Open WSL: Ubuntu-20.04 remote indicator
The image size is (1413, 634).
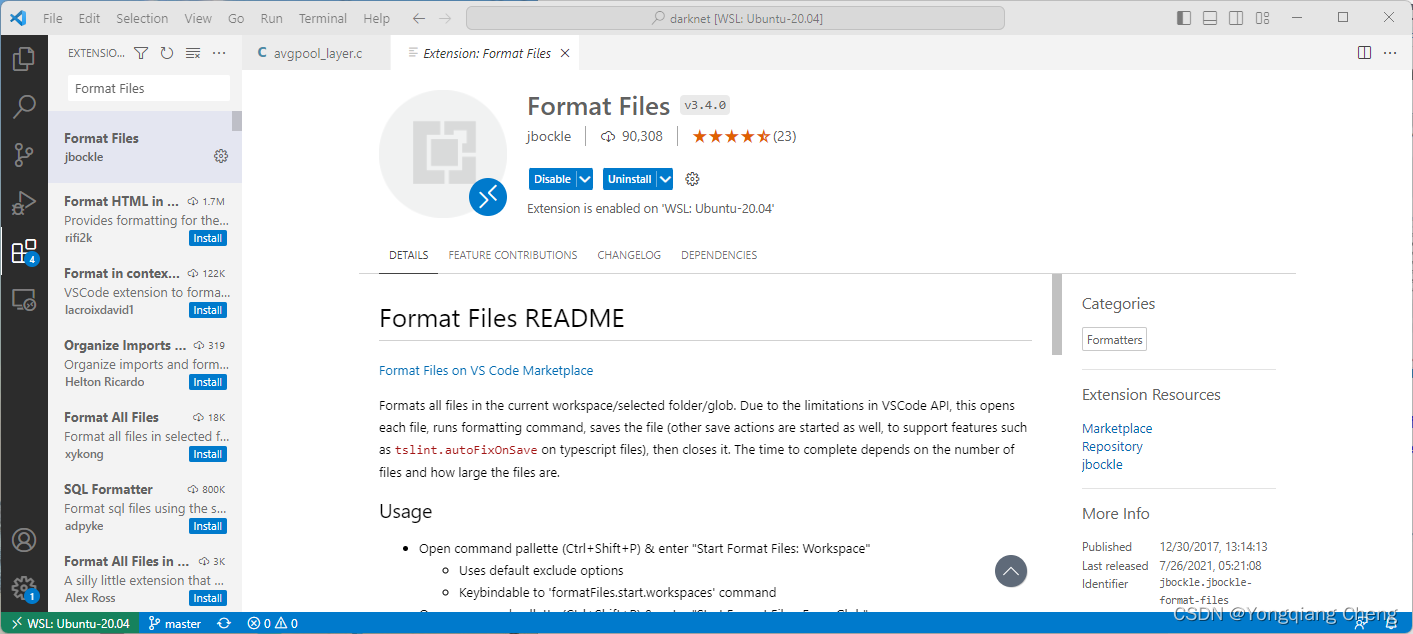[x=70, y=623]
